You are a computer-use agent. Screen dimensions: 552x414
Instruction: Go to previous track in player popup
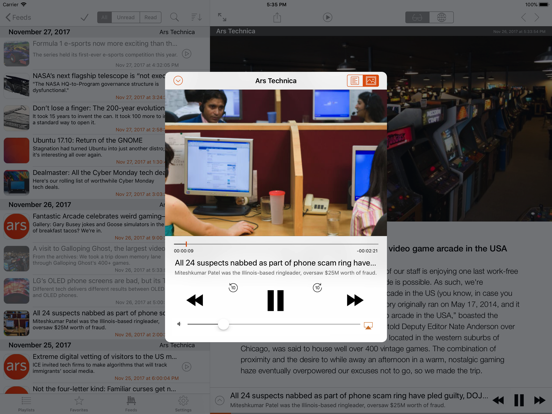195,300
